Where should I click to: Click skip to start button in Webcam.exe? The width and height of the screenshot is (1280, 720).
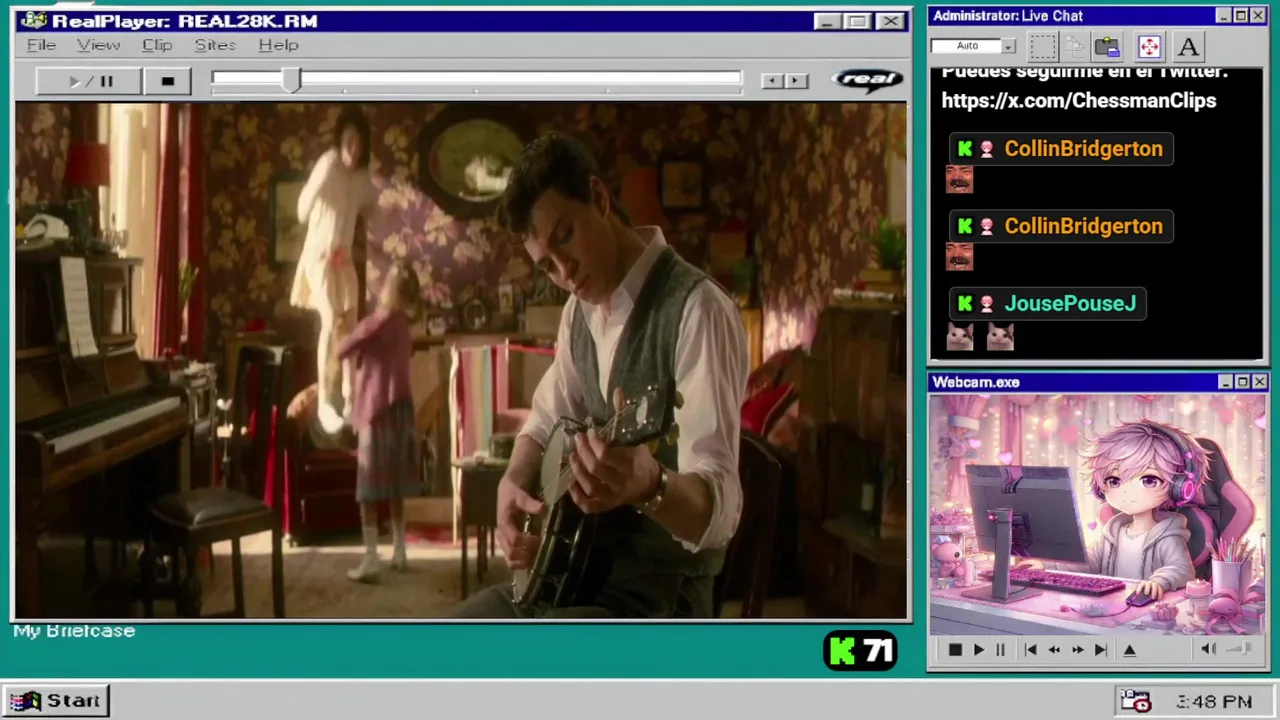click(x=1030, y=650)
